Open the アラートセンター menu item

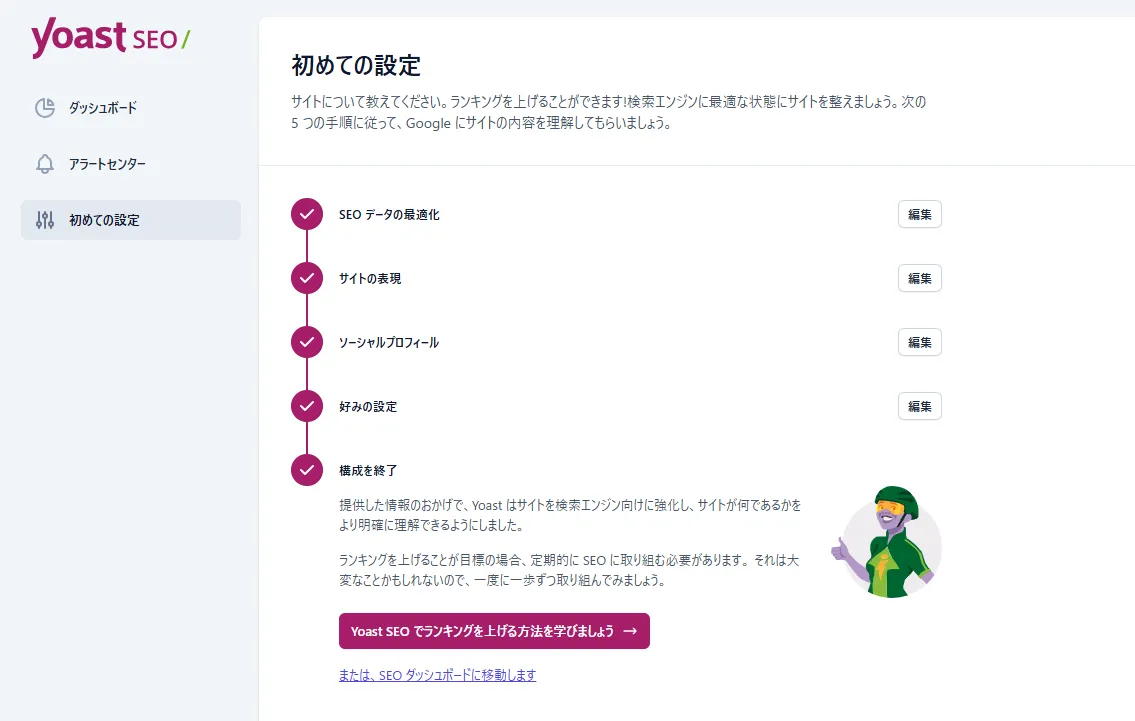pos(131,164)
